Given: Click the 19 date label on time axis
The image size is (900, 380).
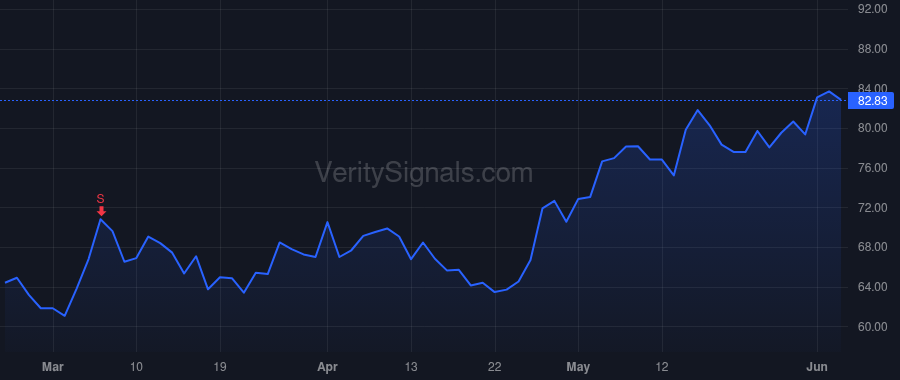Looking at the screenshot, I should pos(220,367).
